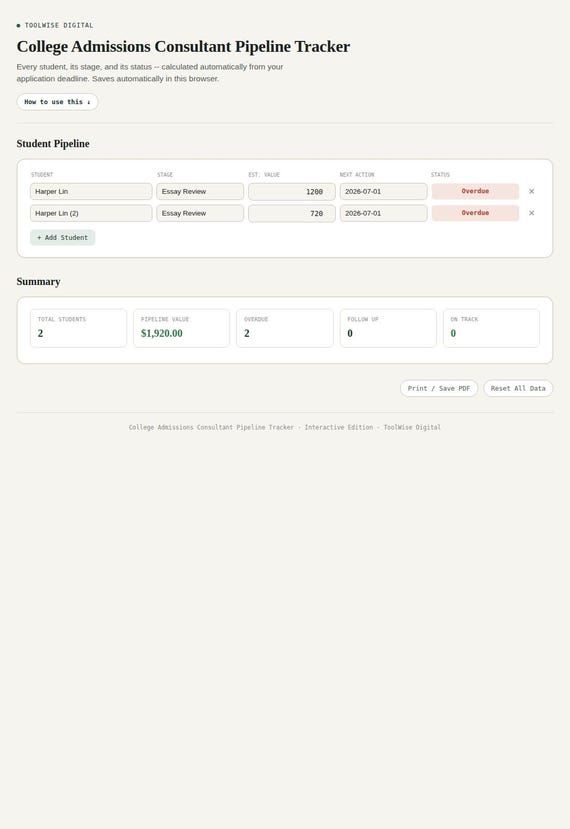Click the ToolWise Digital brand label

[x=59, y=25]
